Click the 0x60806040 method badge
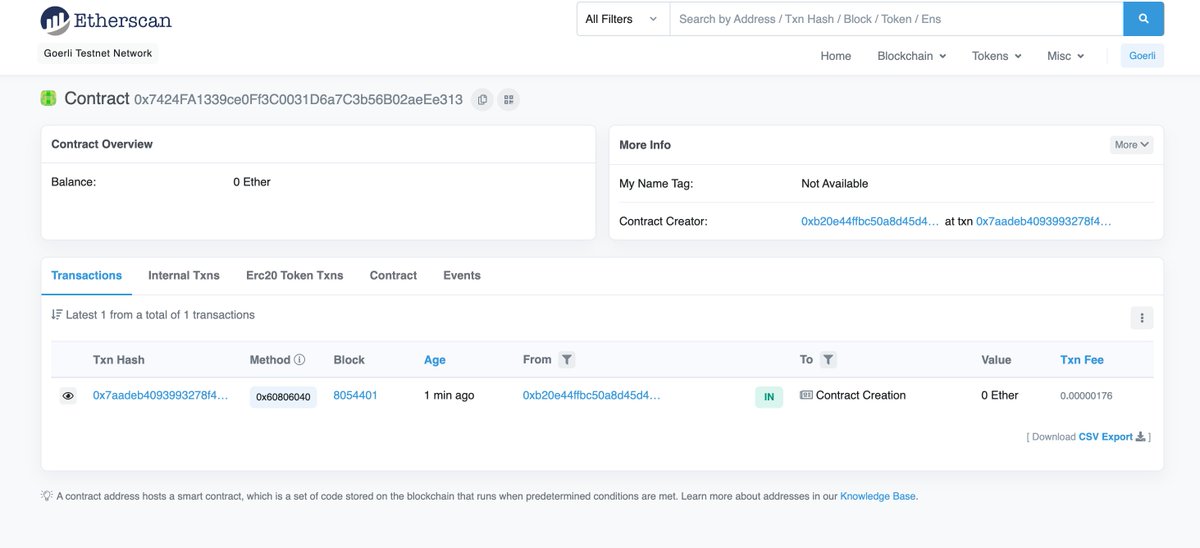 click(x=283, y=397)
